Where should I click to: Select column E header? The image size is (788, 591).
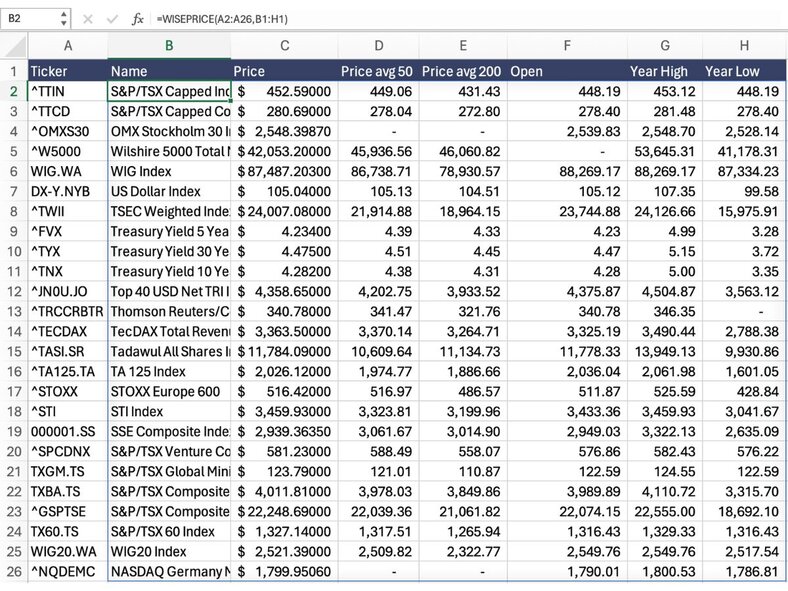click(463, 46)
